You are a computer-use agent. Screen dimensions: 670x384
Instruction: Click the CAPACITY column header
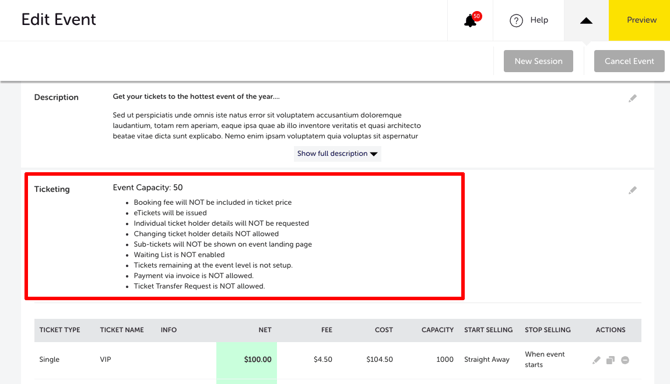(438, 330)
